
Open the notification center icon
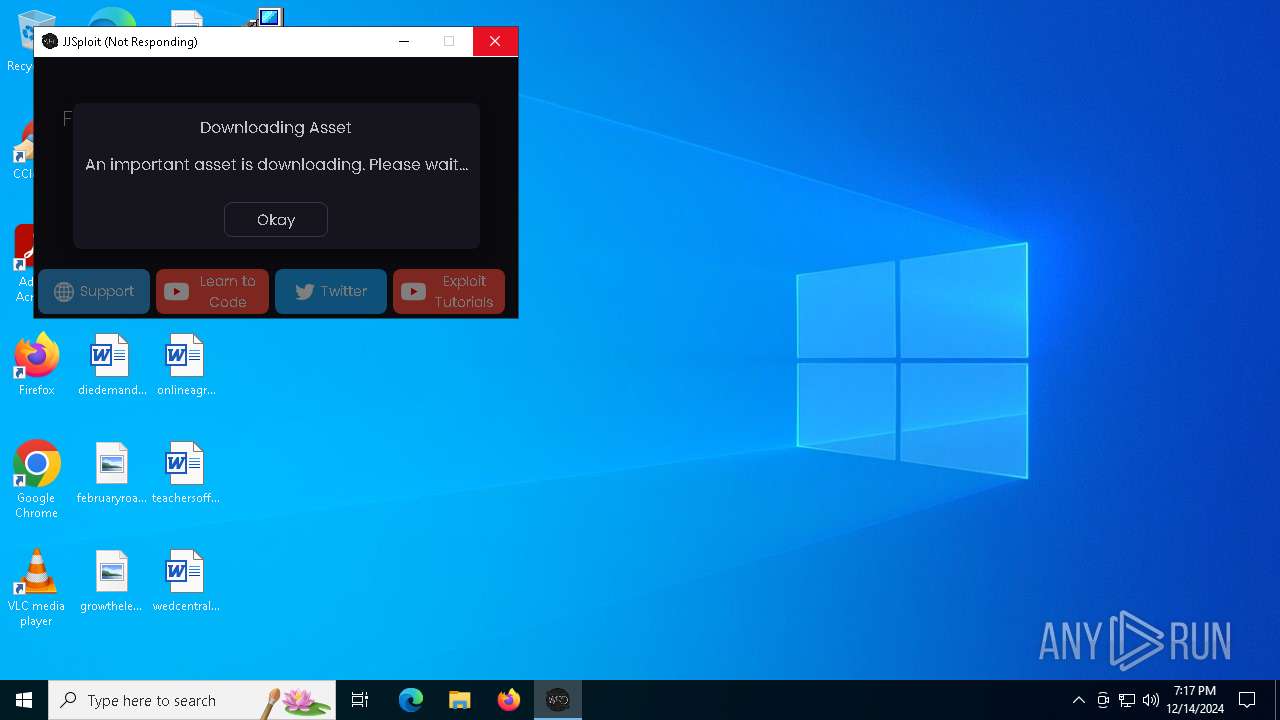click(1247, 700)
